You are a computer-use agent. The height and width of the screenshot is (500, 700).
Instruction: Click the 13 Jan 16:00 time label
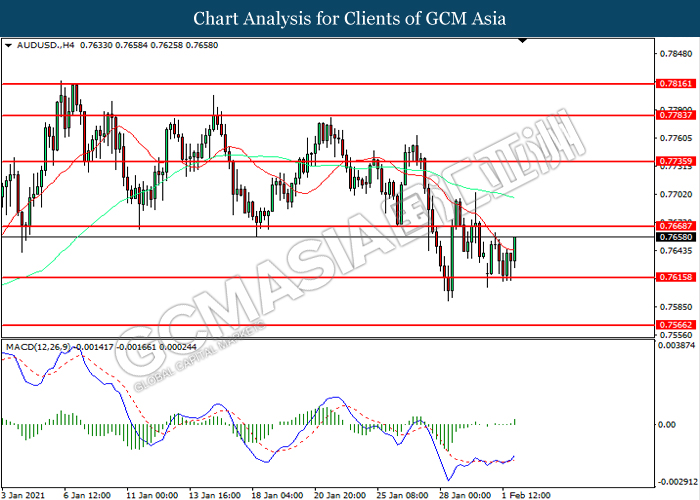click(x=214, y=495)
